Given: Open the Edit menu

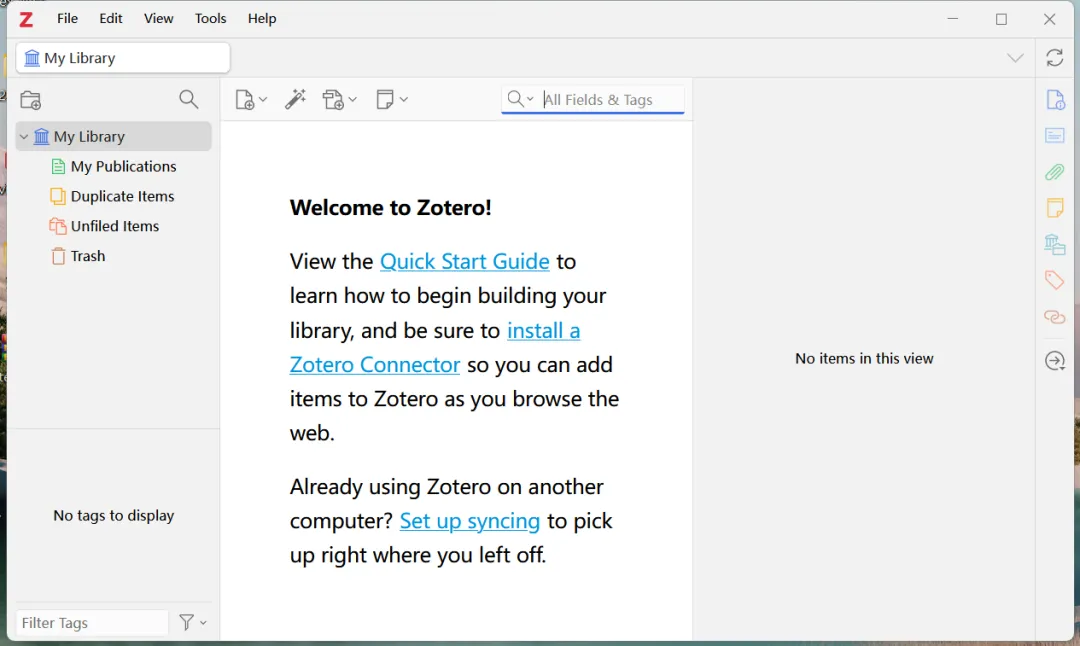Looking at the screenshot, I should click(110, 19).
